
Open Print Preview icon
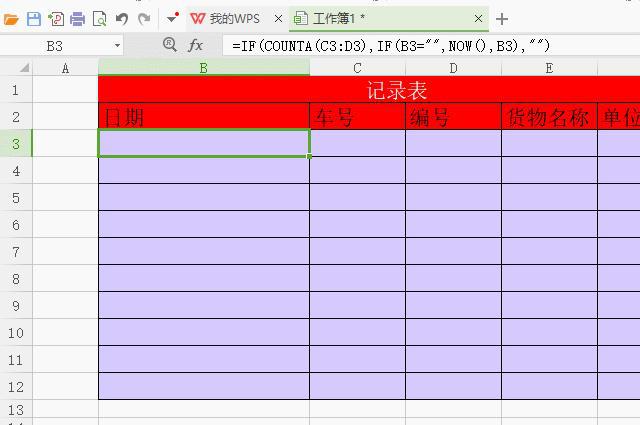100,19
